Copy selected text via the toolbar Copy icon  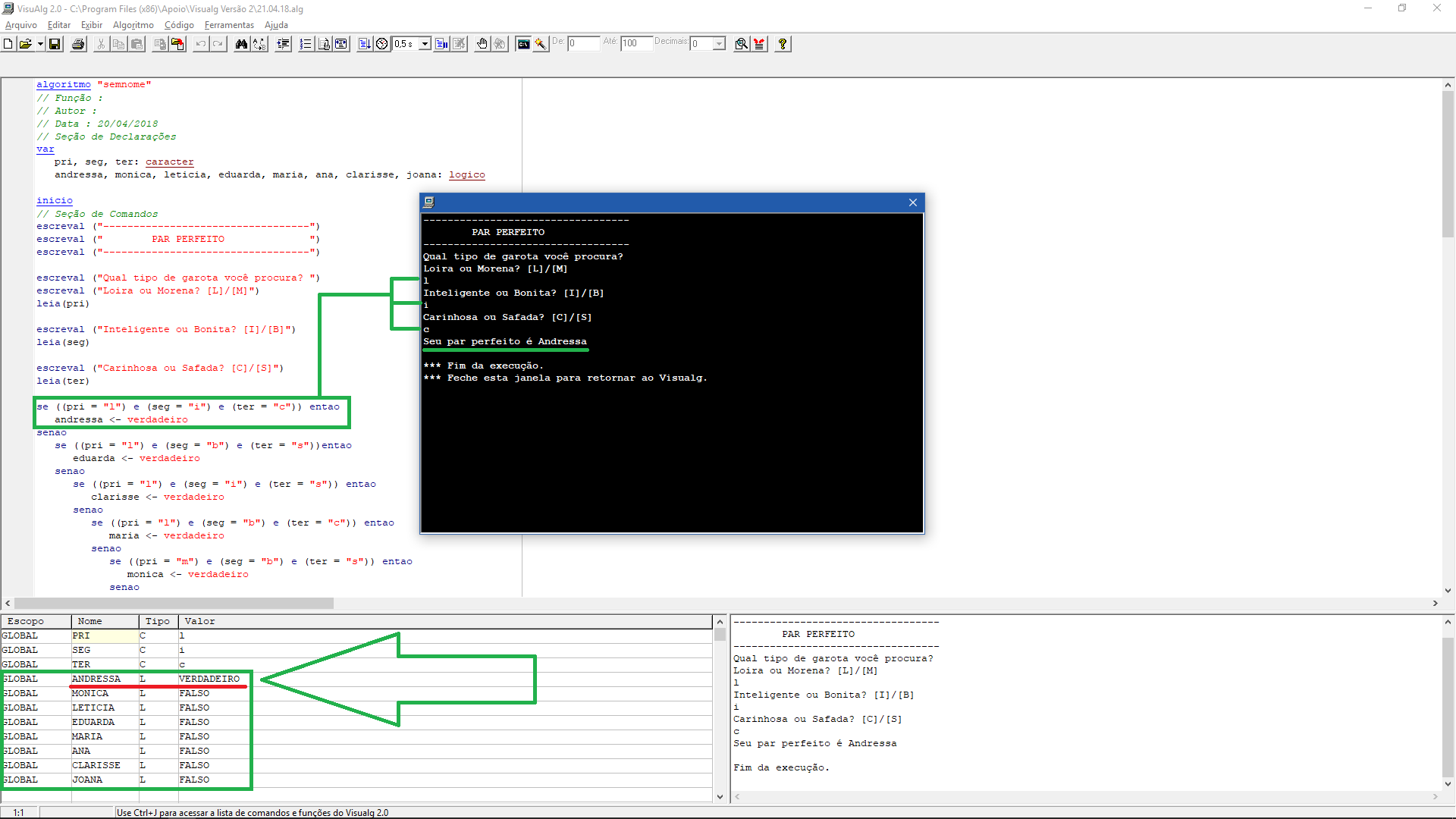tap(119, 44)
